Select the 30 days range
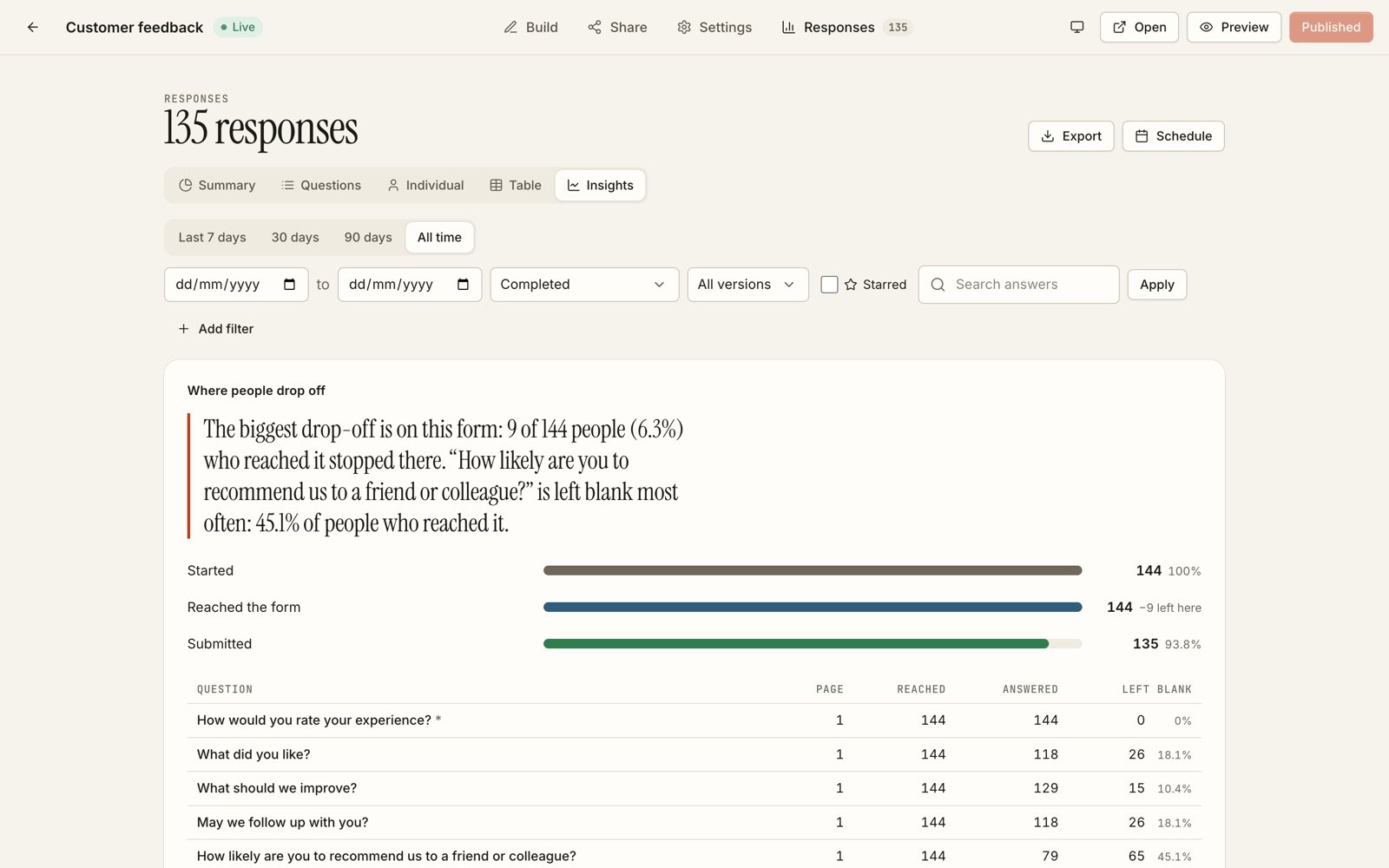This screenshot has height=868, width=1389. pyautogui.click(x=295, y=238)
